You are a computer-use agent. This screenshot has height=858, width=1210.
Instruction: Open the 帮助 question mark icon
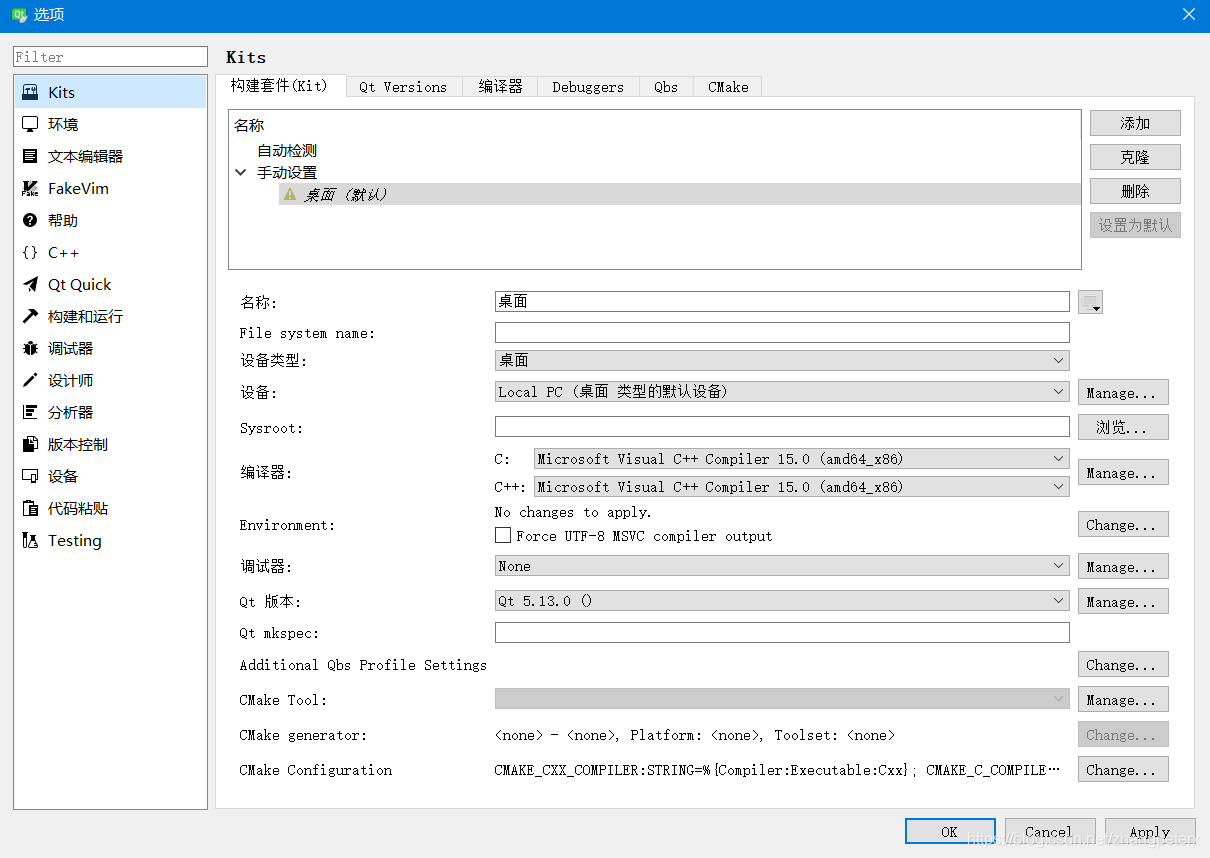[x=30, y=220]
